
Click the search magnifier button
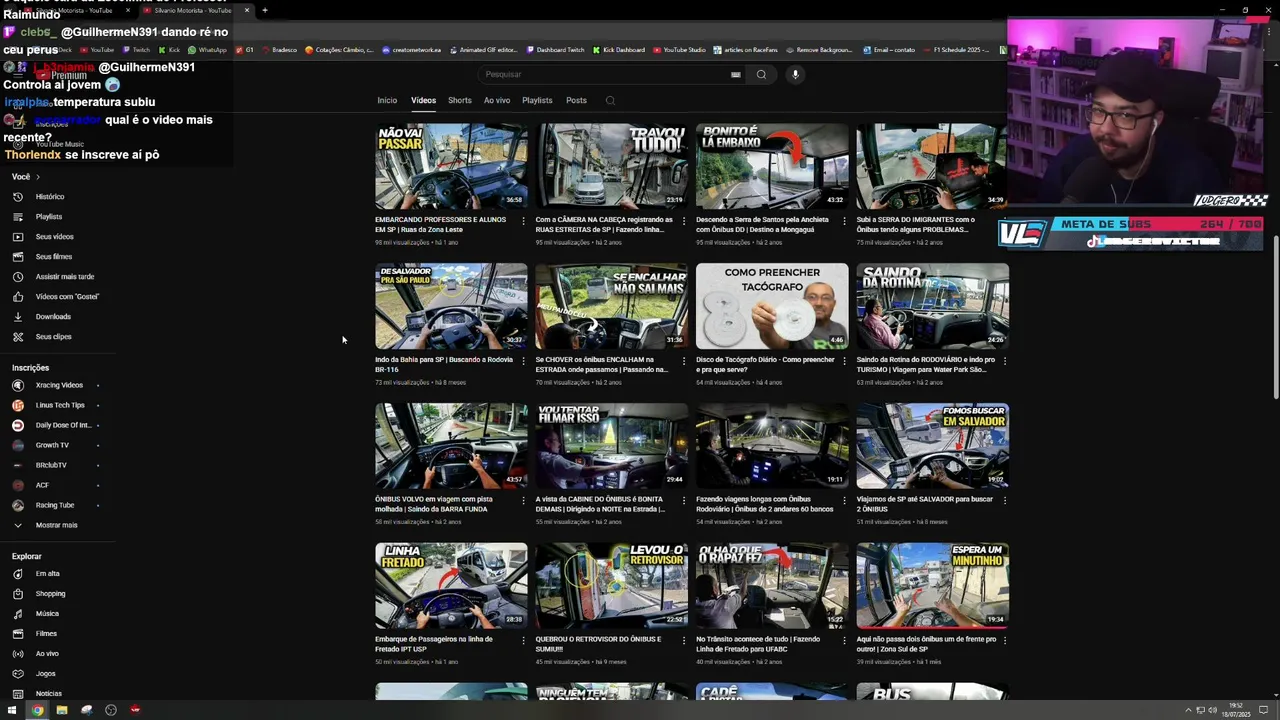[761, 74]
